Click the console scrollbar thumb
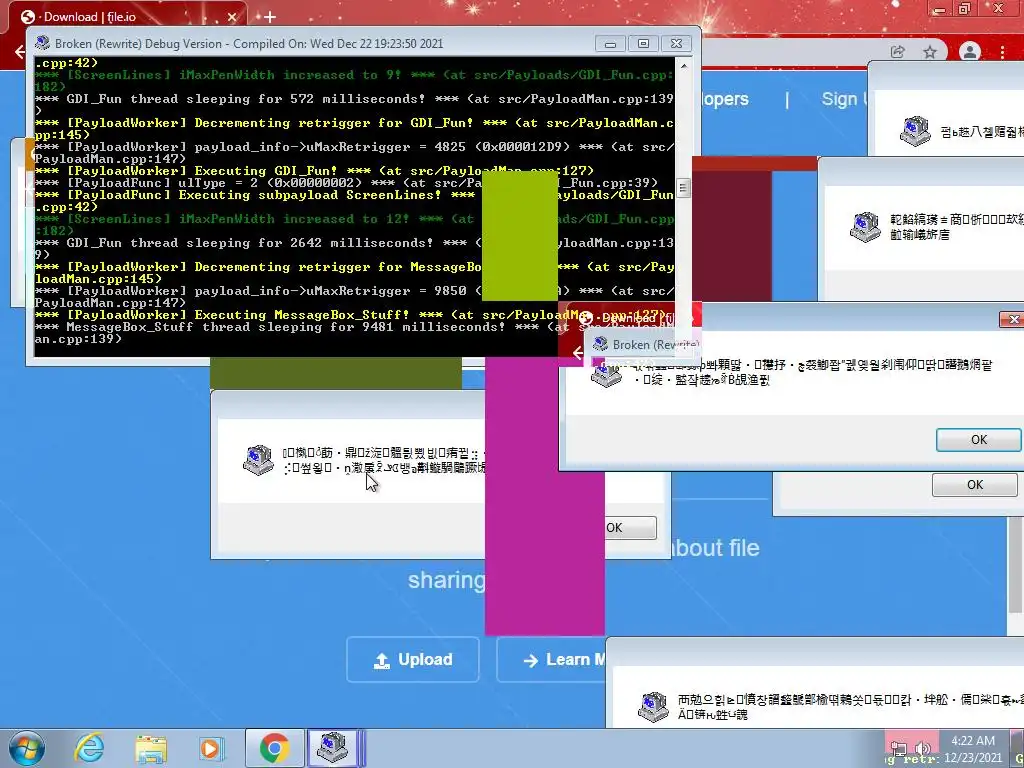This screenshot has height=768, width=1024. pos(683,187)
